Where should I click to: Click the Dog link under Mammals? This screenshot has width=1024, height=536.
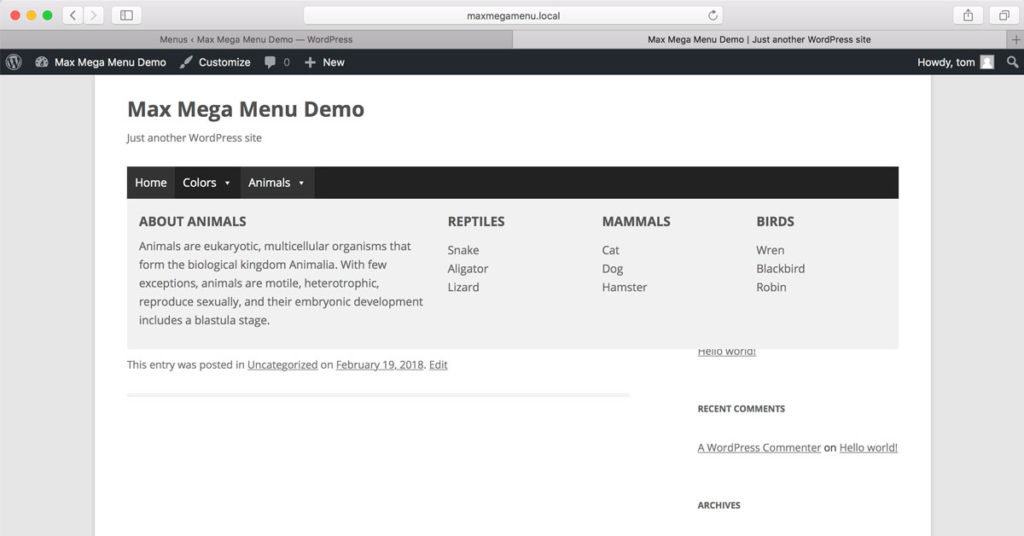coord(612,268)
